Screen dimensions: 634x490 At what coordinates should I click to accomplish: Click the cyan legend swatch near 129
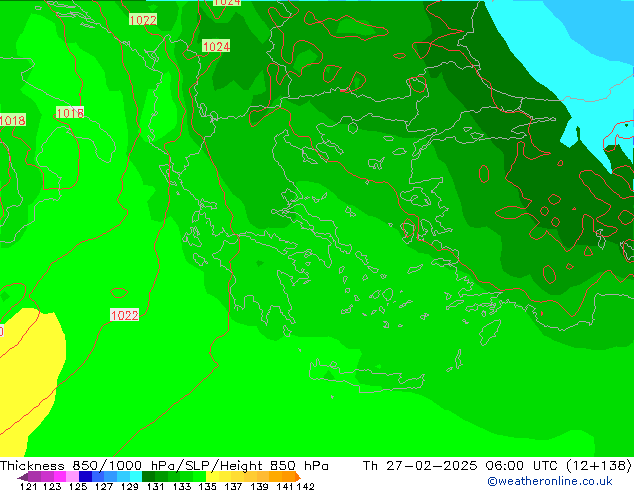[x=136, y=476]
